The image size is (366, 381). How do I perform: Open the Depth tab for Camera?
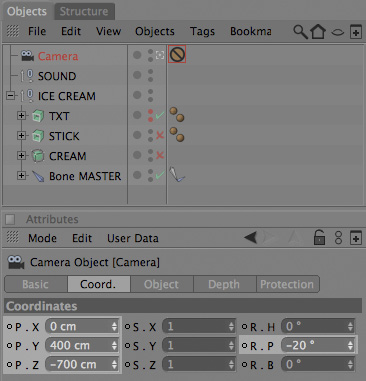point(224,284)
